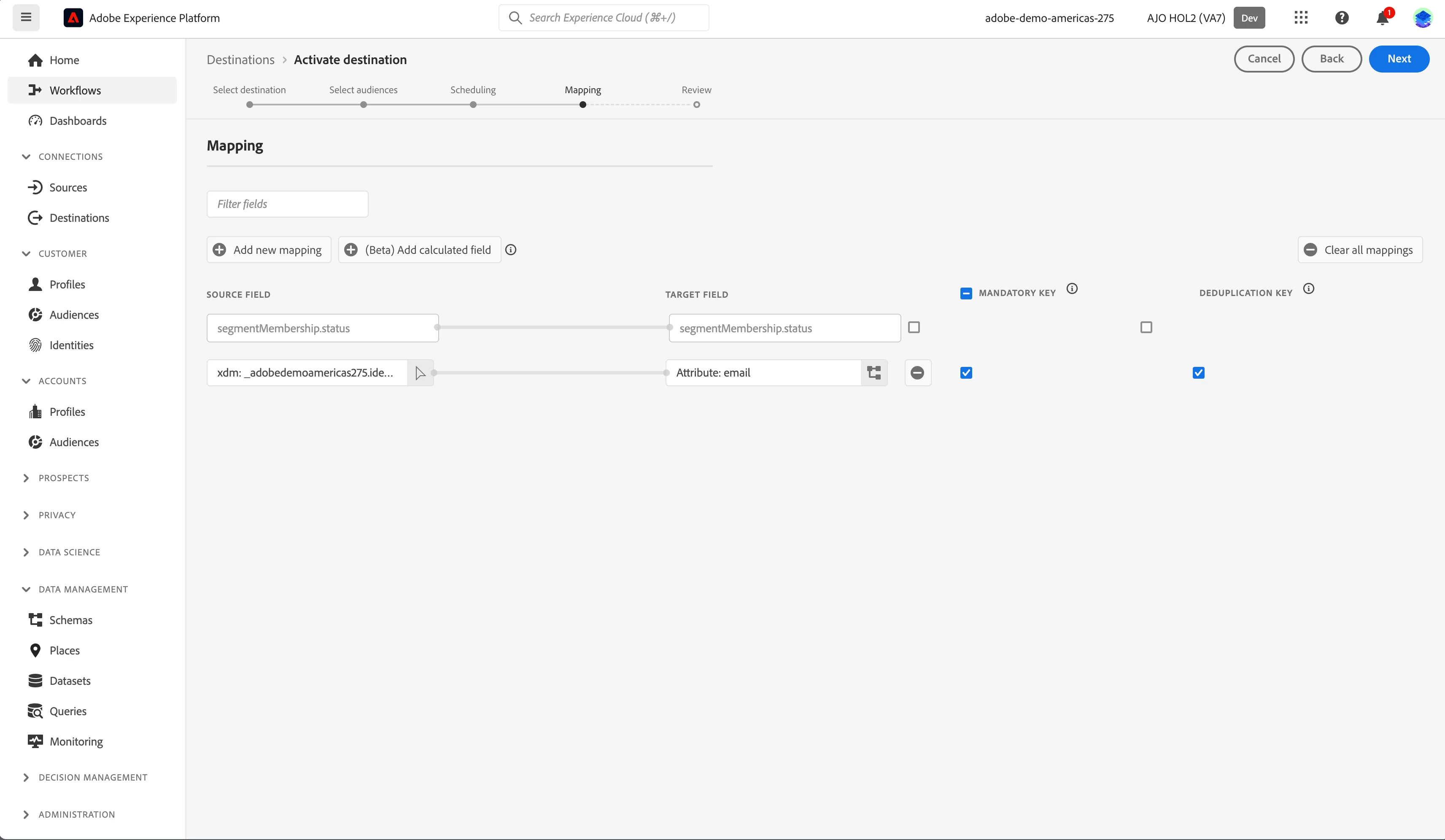The image size is (1445, 840).
Task: Go to Home in the sidebar
Action: click(92, 60)
